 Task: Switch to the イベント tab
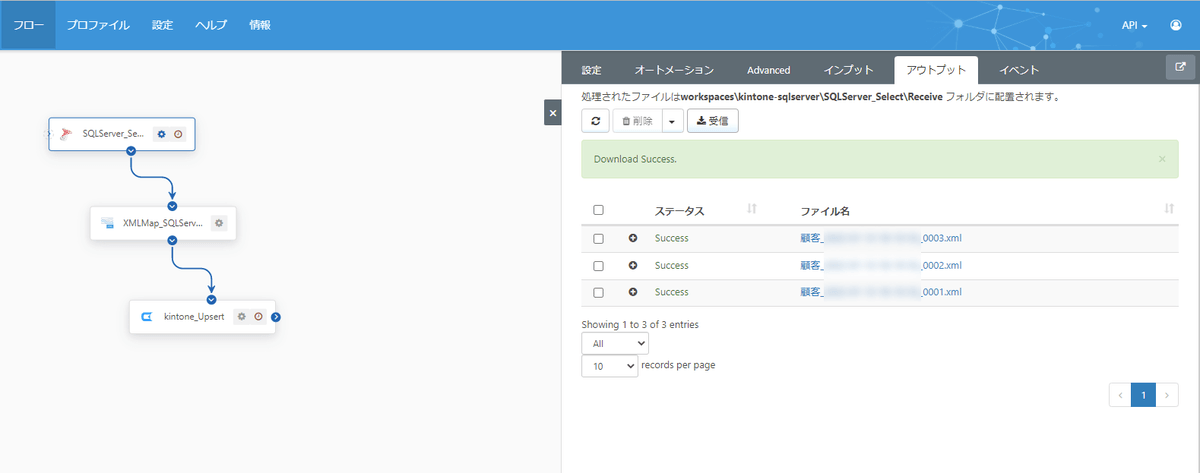point(1019,70)
